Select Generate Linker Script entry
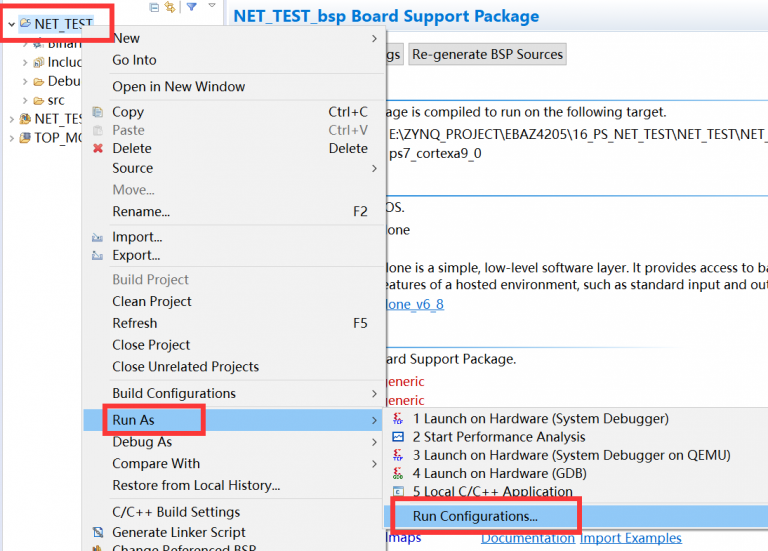Screen dimensions: 768x551 pos(178,533)
